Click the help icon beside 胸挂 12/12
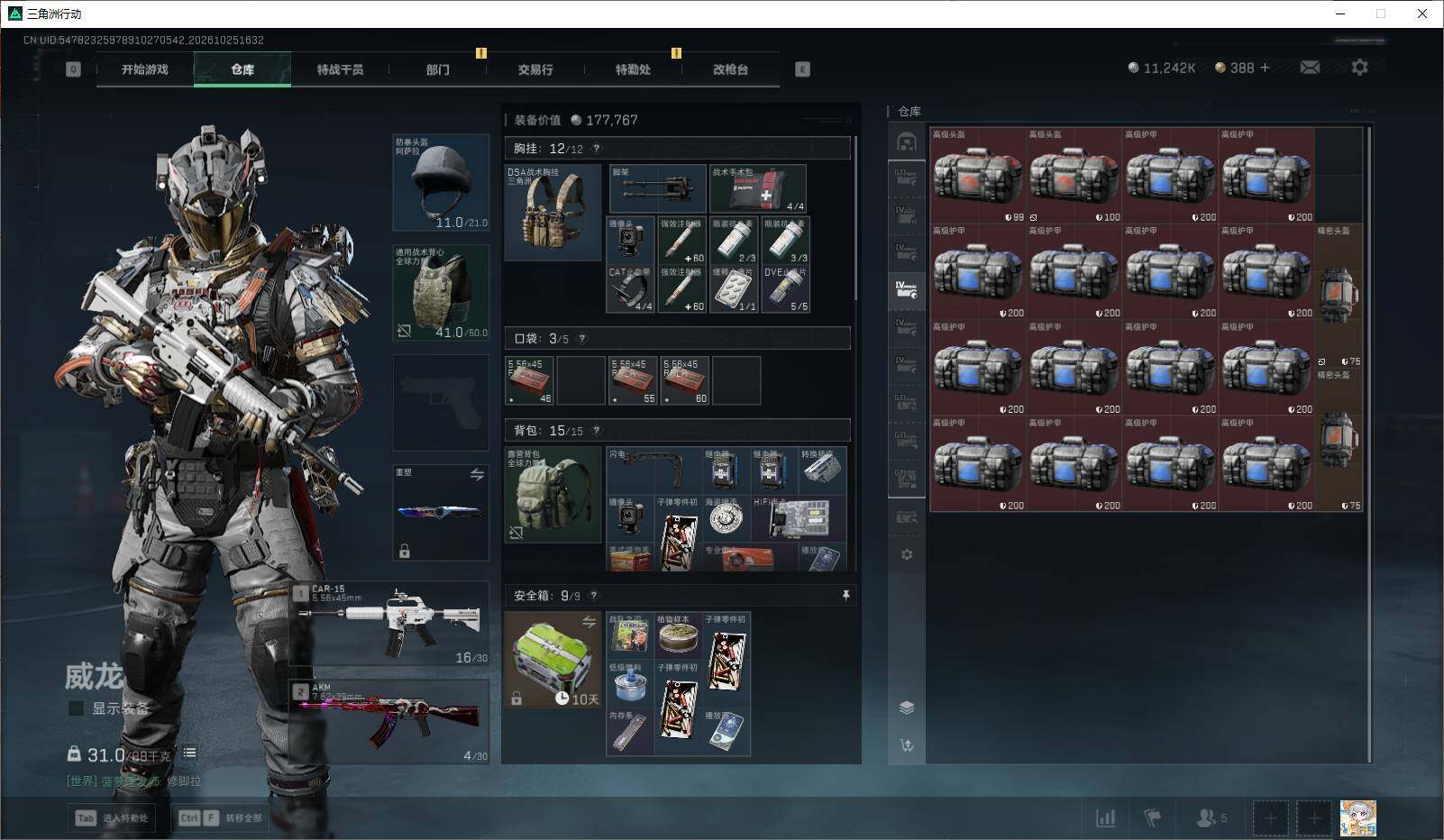 [x=596, y=149]
